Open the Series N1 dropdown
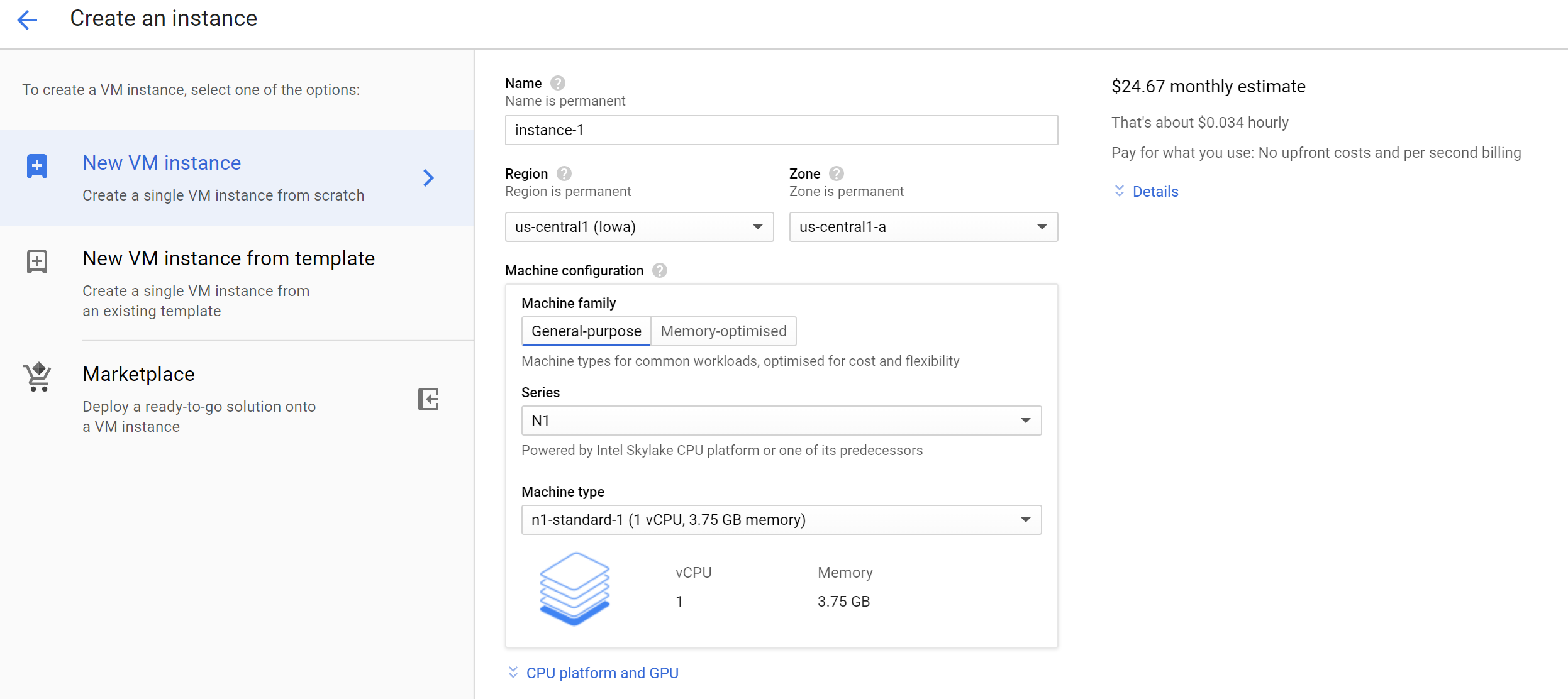Screen dimensions: 1568x699 pos(781,421)
